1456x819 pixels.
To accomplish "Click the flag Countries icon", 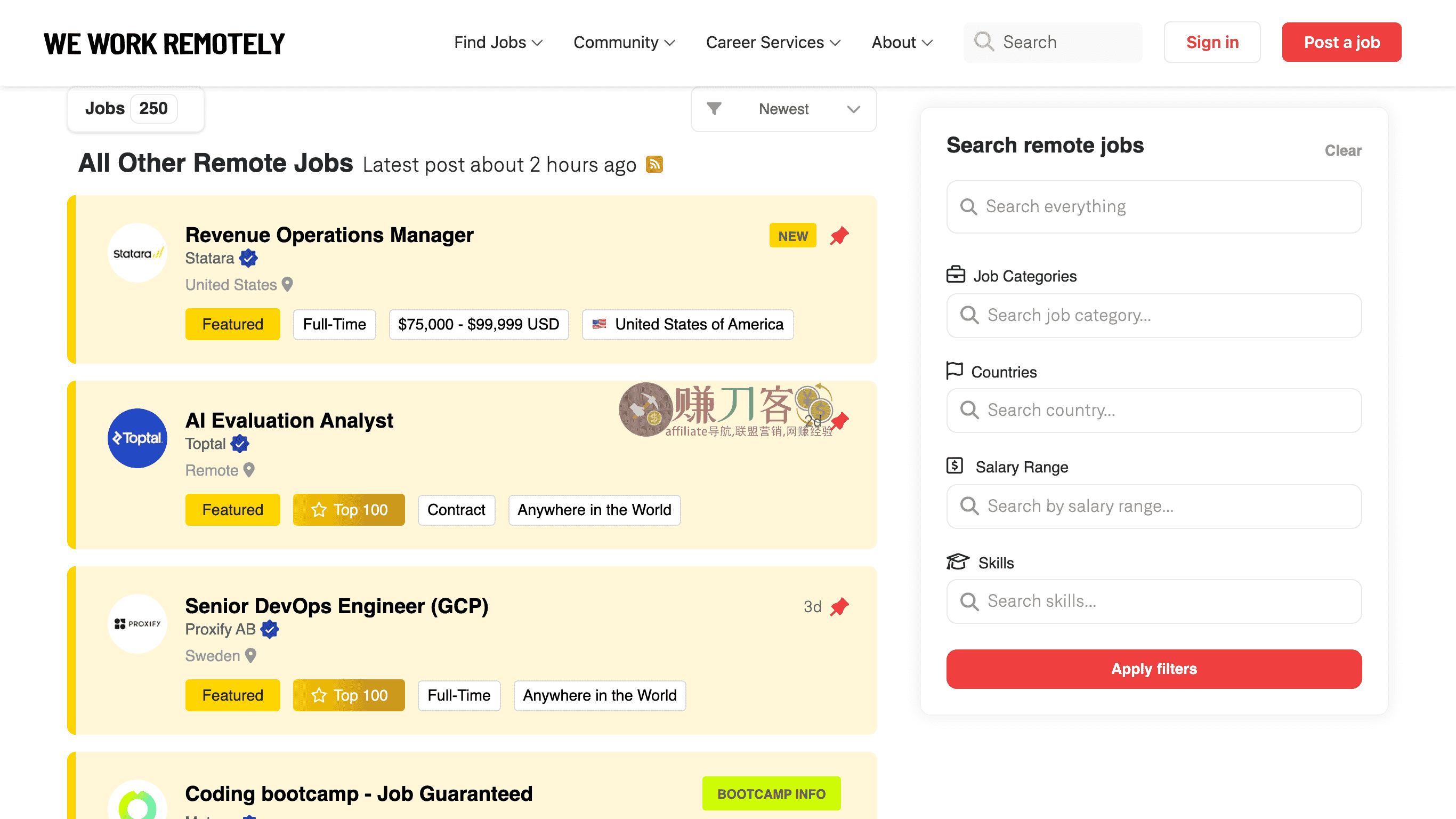I will (x=955, y=371).
